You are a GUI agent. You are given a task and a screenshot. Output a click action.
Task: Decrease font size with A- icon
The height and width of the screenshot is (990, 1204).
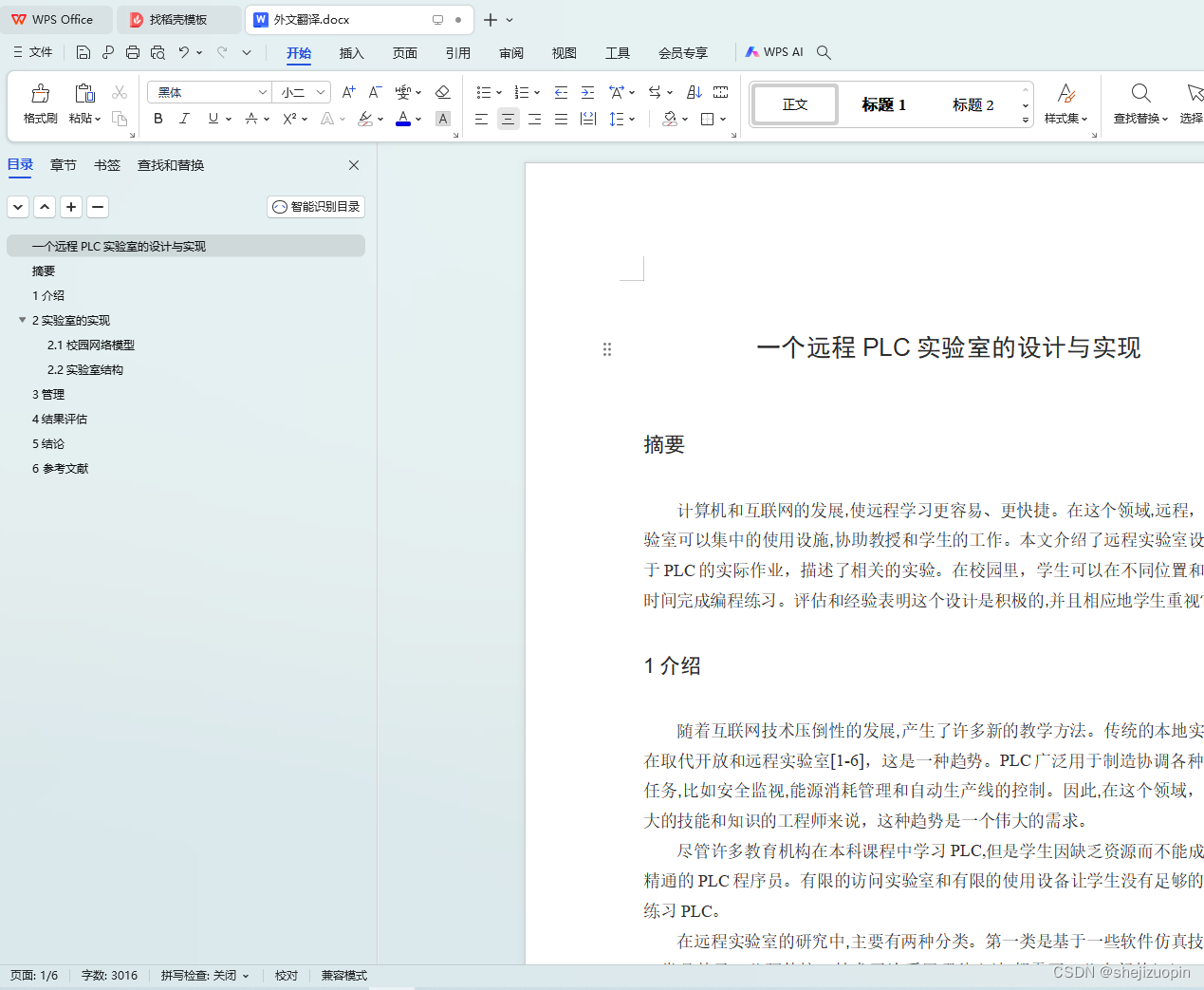coord(375,92)
